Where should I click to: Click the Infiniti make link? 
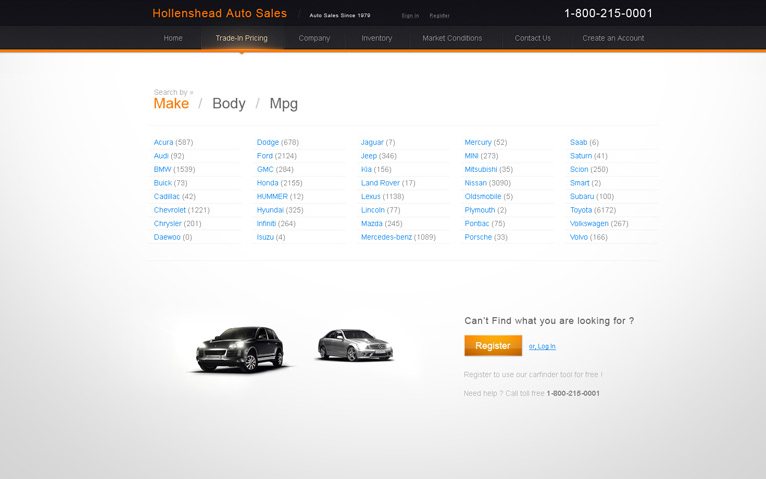pos(266,224)
